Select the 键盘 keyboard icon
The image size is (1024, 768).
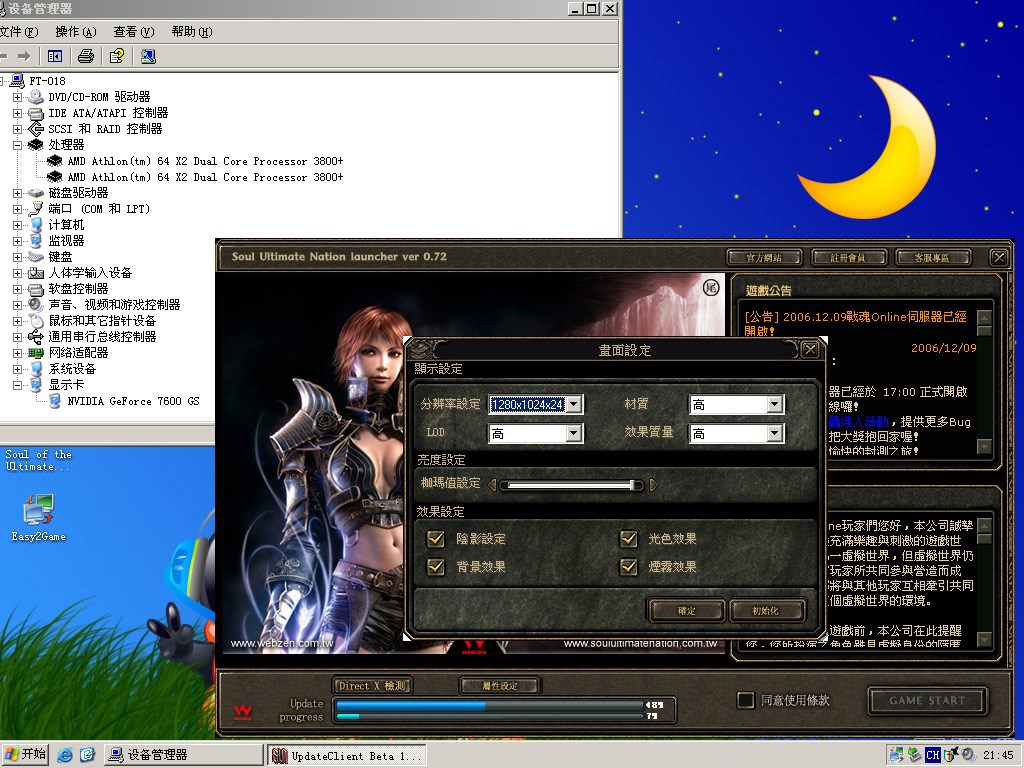pyautogui.click(x=36, y=257)
